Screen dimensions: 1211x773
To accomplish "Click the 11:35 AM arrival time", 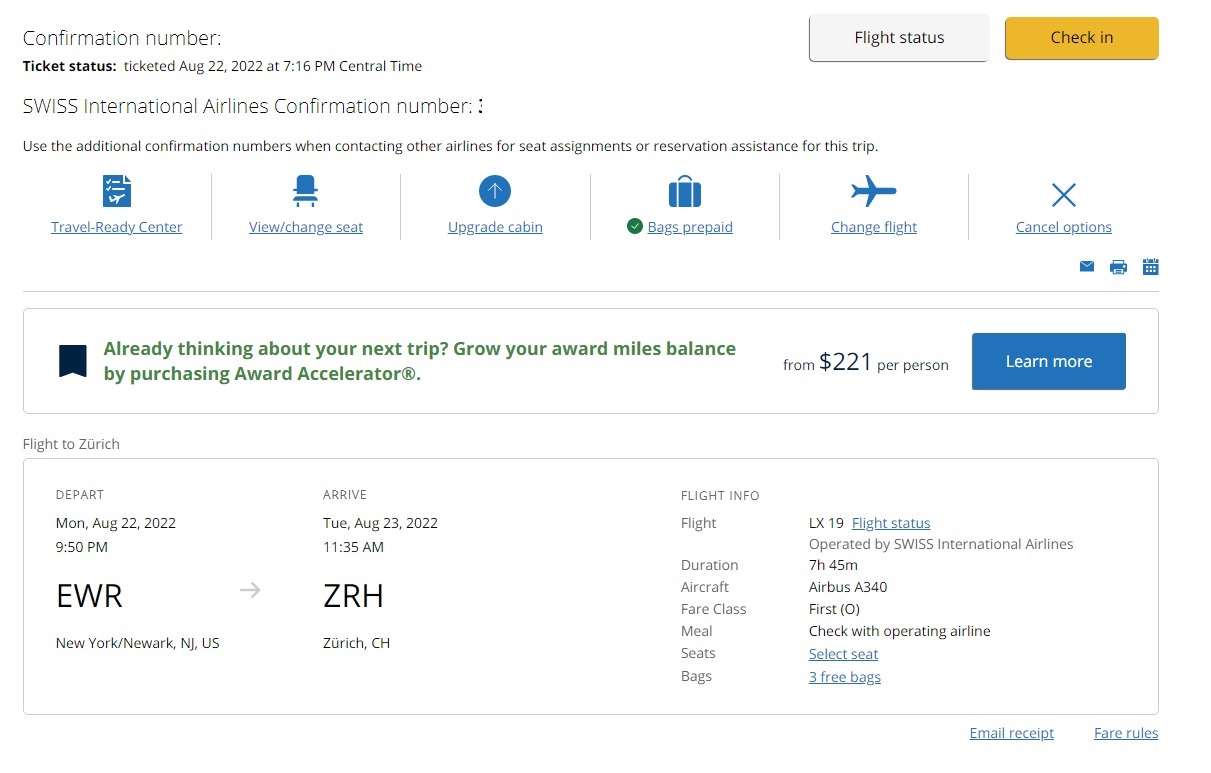I will (x=353, y=547).
